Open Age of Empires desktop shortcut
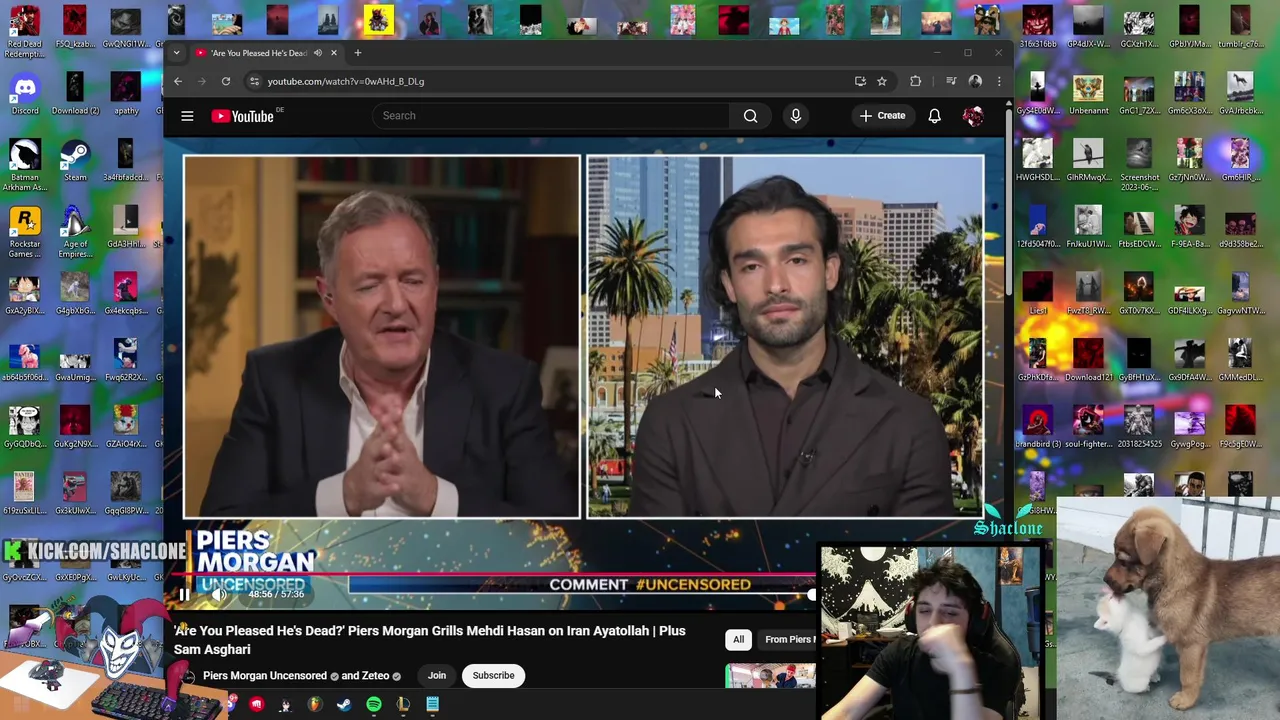The height and width of the screenshot is (720, 1280). [75, 231]
